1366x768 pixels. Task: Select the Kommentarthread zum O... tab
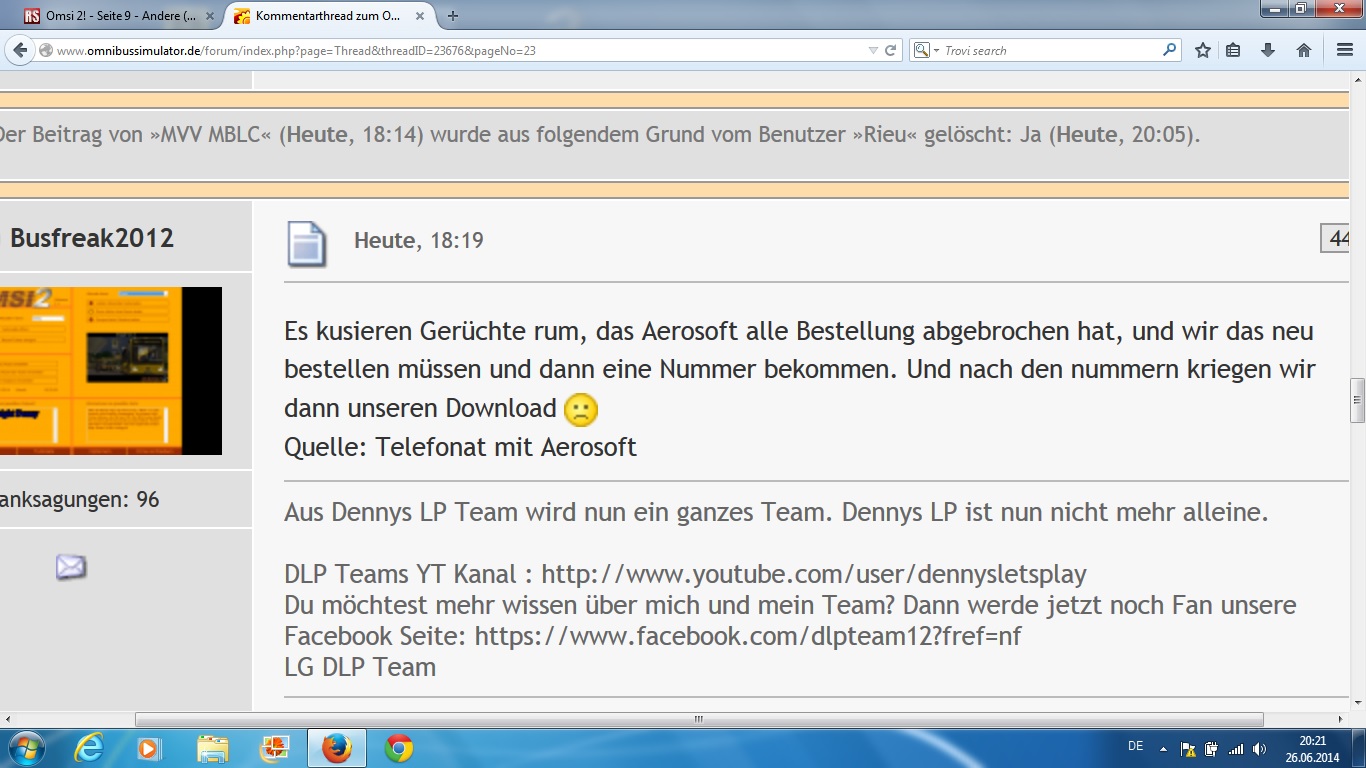click(x=329, y=16)
